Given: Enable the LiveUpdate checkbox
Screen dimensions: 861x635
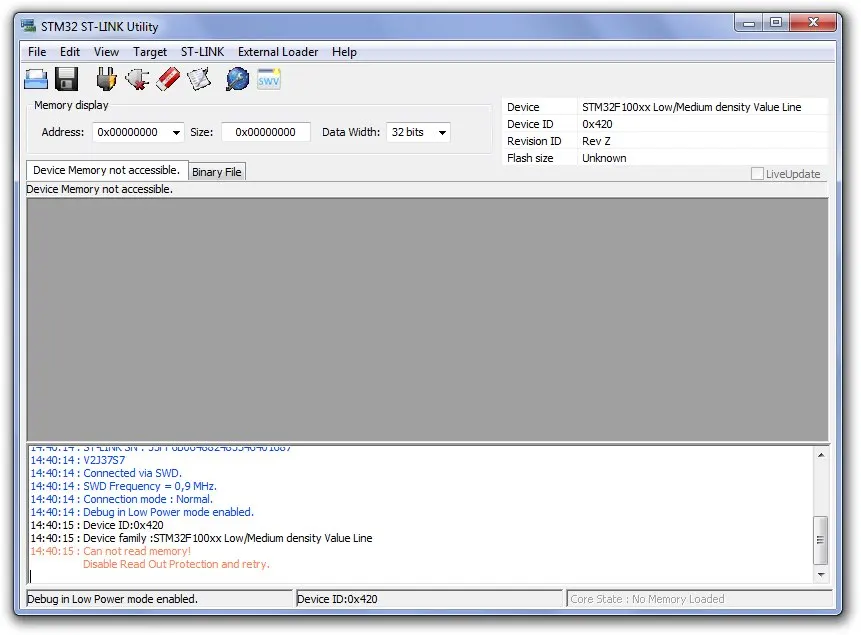Looking at the screenshot, I should pos(757,174).
